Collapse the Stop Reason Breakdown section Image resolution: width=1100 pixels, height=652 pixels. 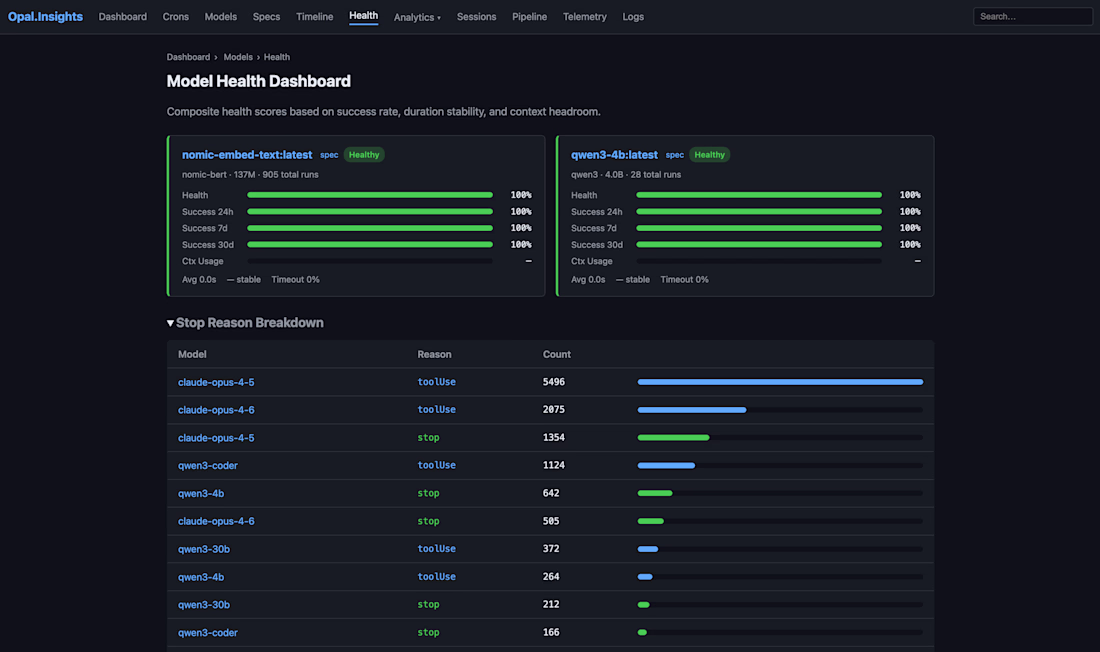click(245, 323)
